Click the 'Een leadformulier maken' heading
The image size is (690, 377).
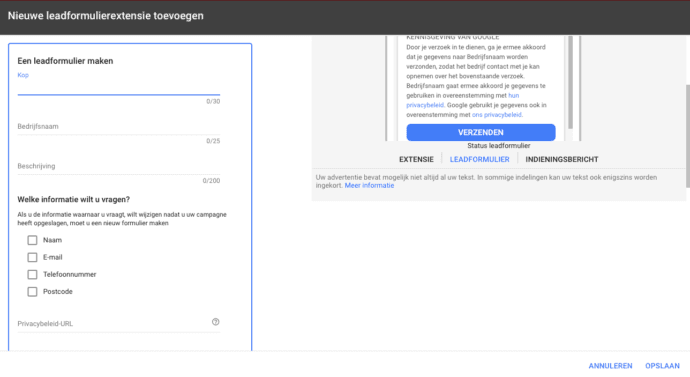[65, 61]
